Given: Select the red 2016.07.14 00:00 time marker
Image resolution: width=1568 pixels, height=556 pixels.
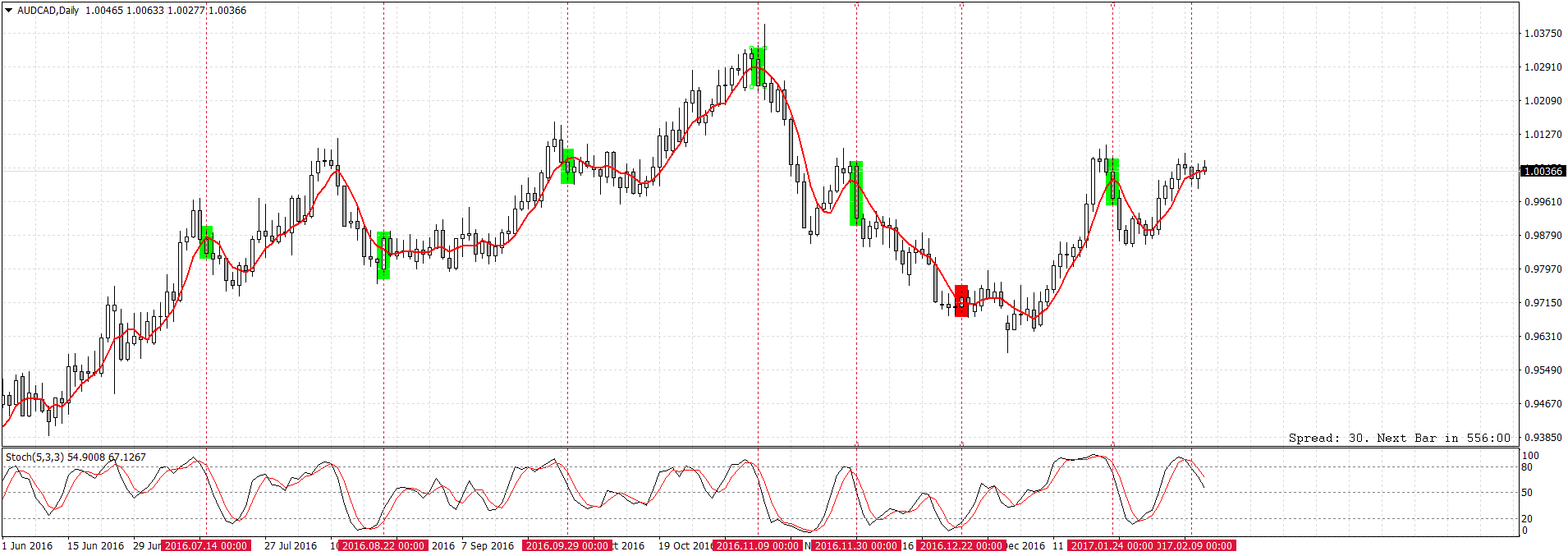Looking at the screenshot, I should [x=206, y=546].
